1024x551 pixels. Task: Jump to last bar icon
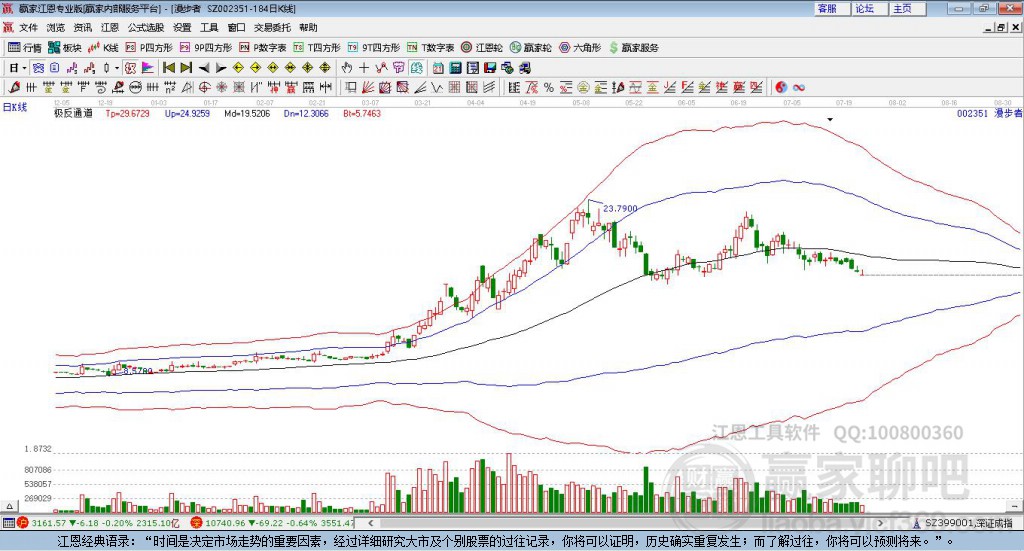coord(186,68)
